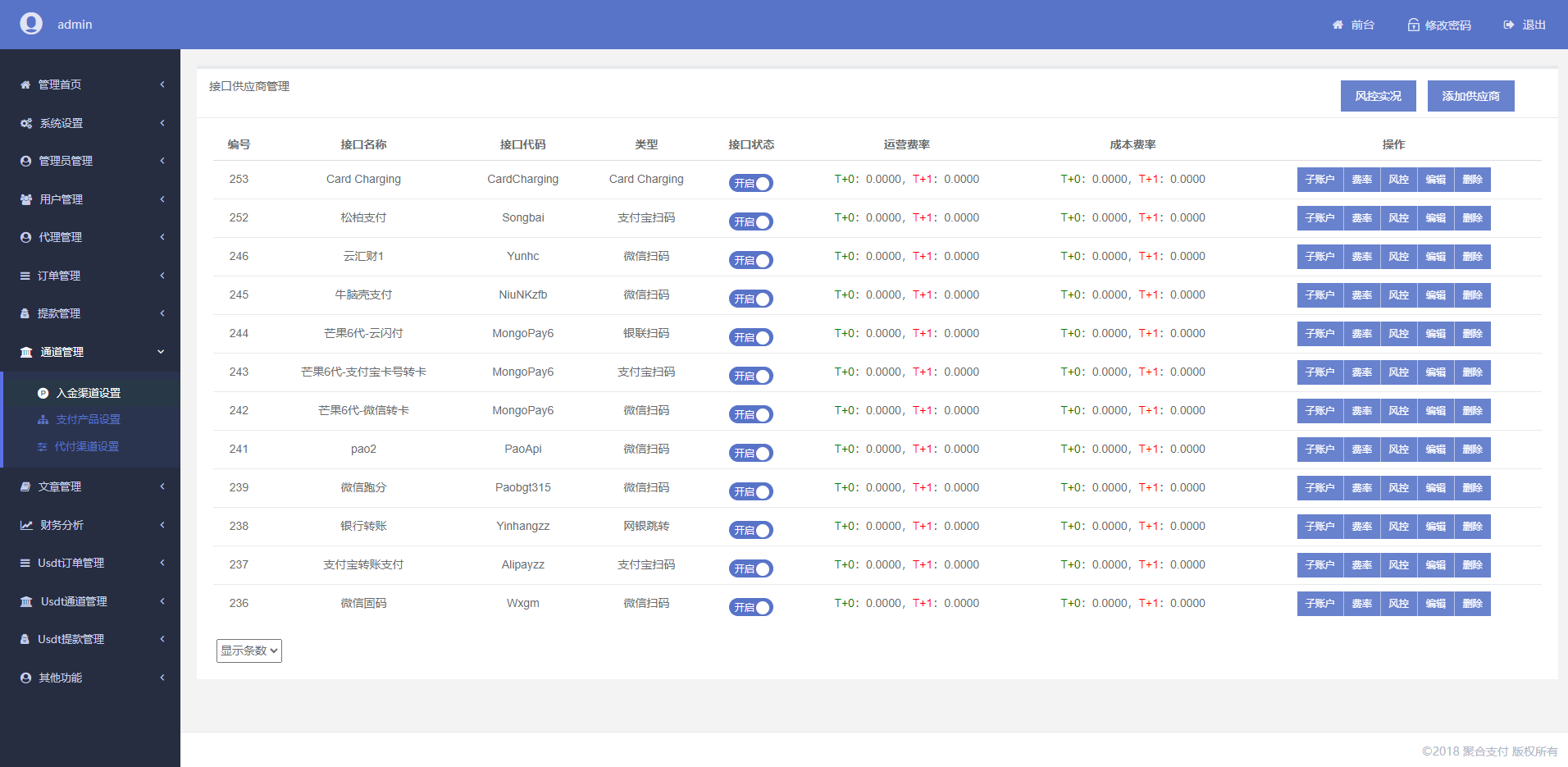Click the row number '253'
This screenshot has width=1568, height=767.
pyautogui.click(x=239, y=179)
